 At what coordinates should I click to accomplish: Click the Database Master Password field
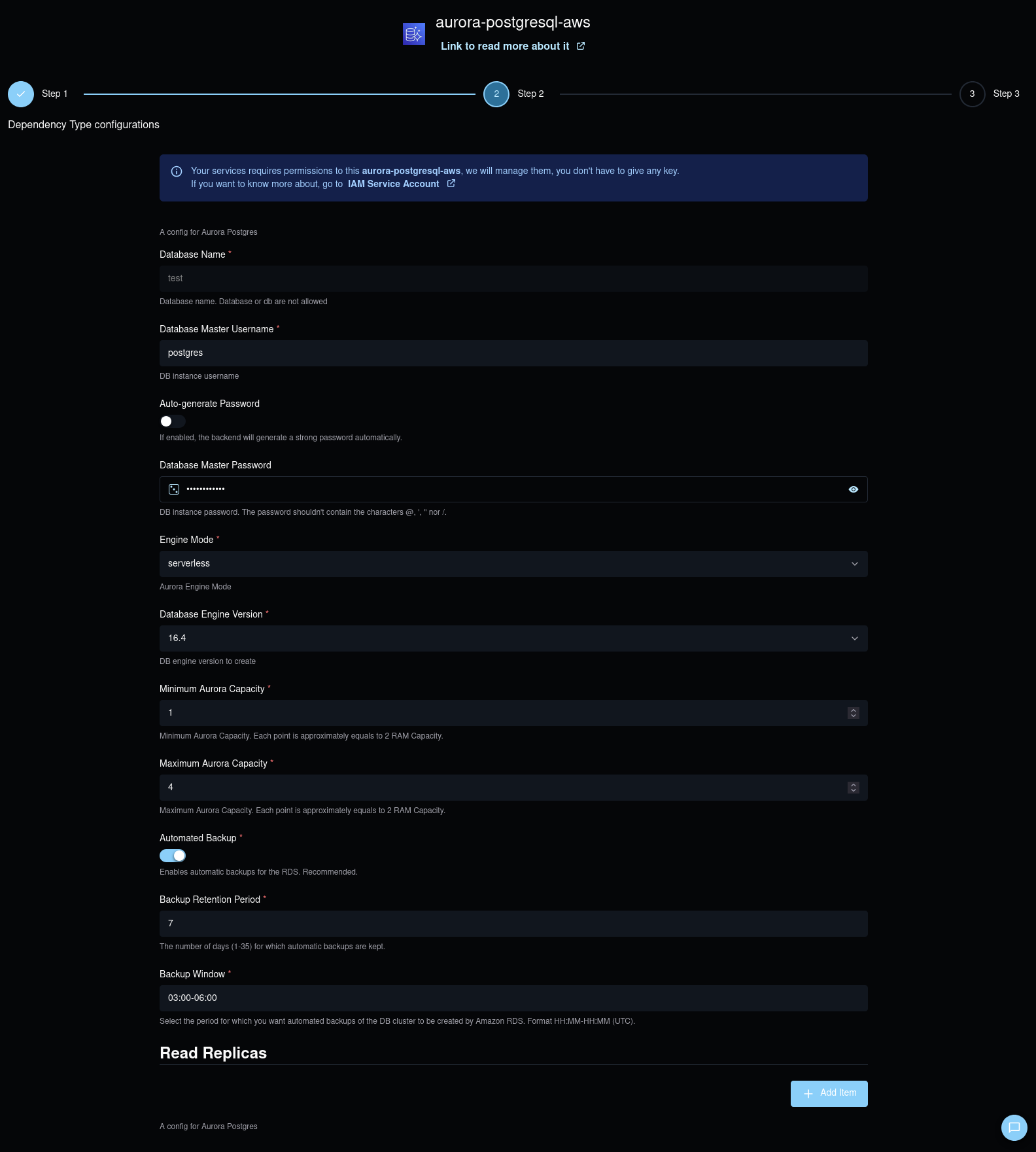point(513,489)
